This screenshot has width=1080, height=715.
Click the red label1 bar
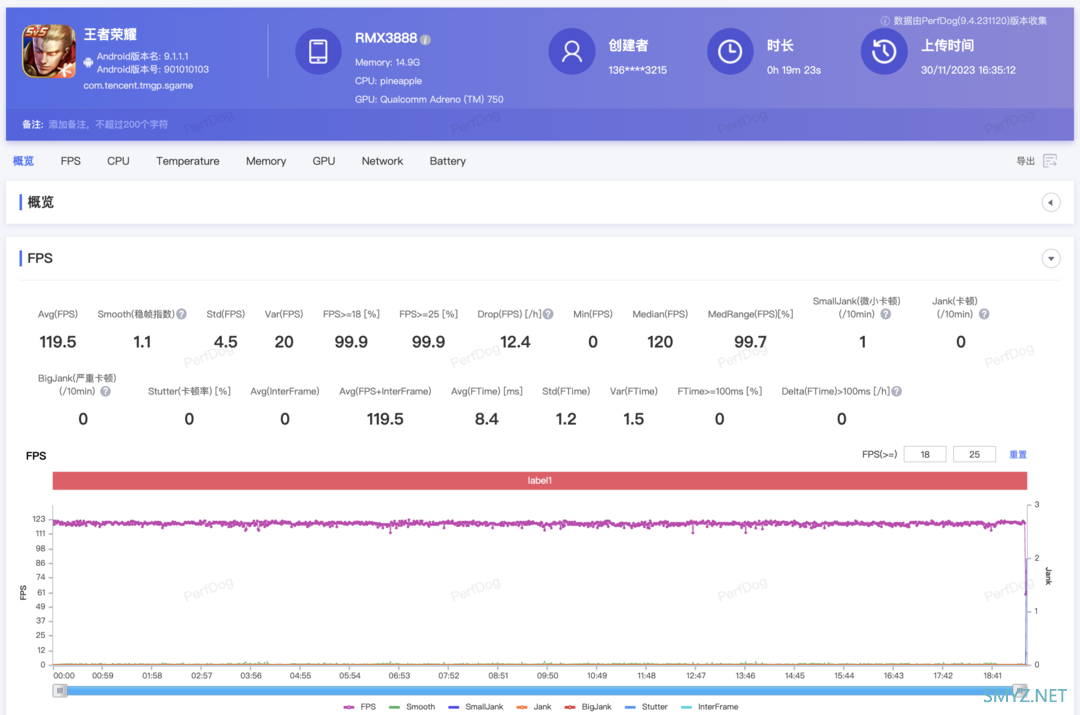click(x=539, y=481)
